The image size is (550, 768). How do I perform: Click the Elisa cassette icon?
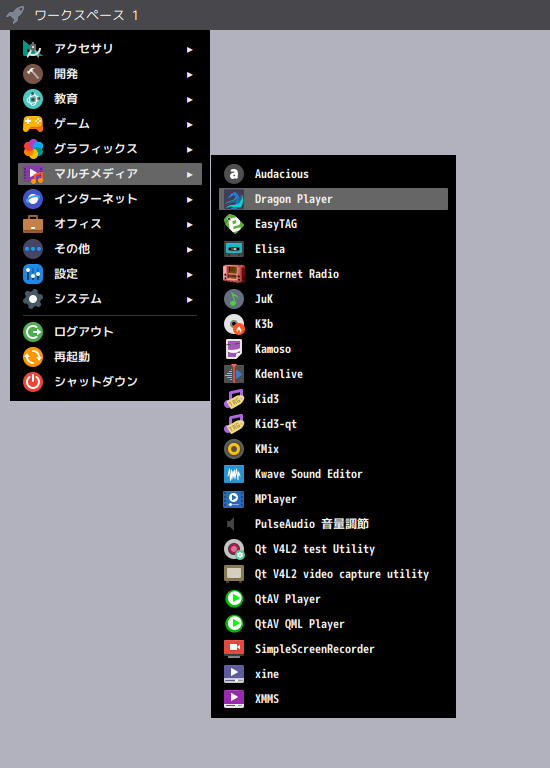pos(234,249)
